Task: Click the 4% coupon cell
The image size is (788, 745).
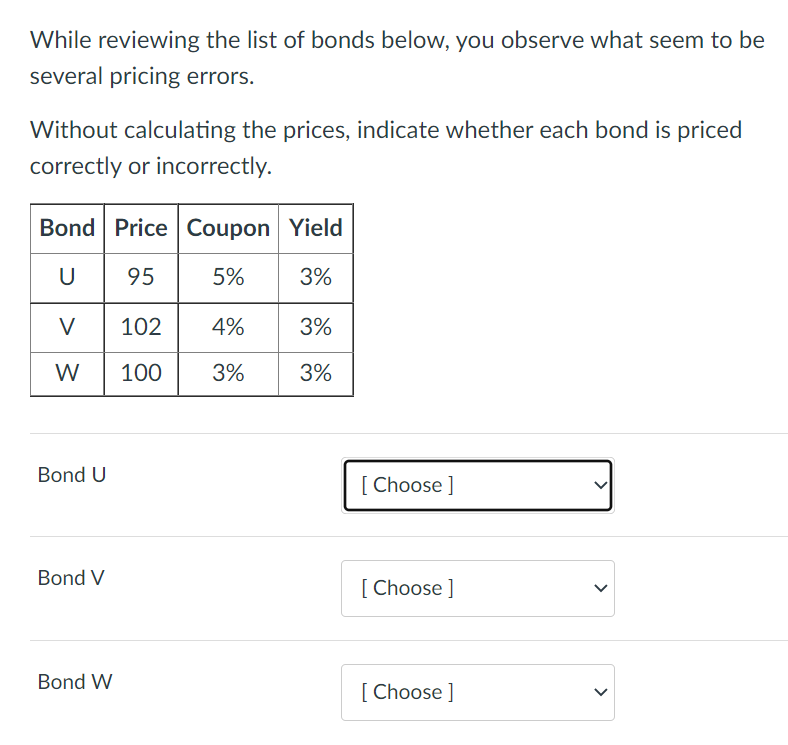Action: point(228,327)
